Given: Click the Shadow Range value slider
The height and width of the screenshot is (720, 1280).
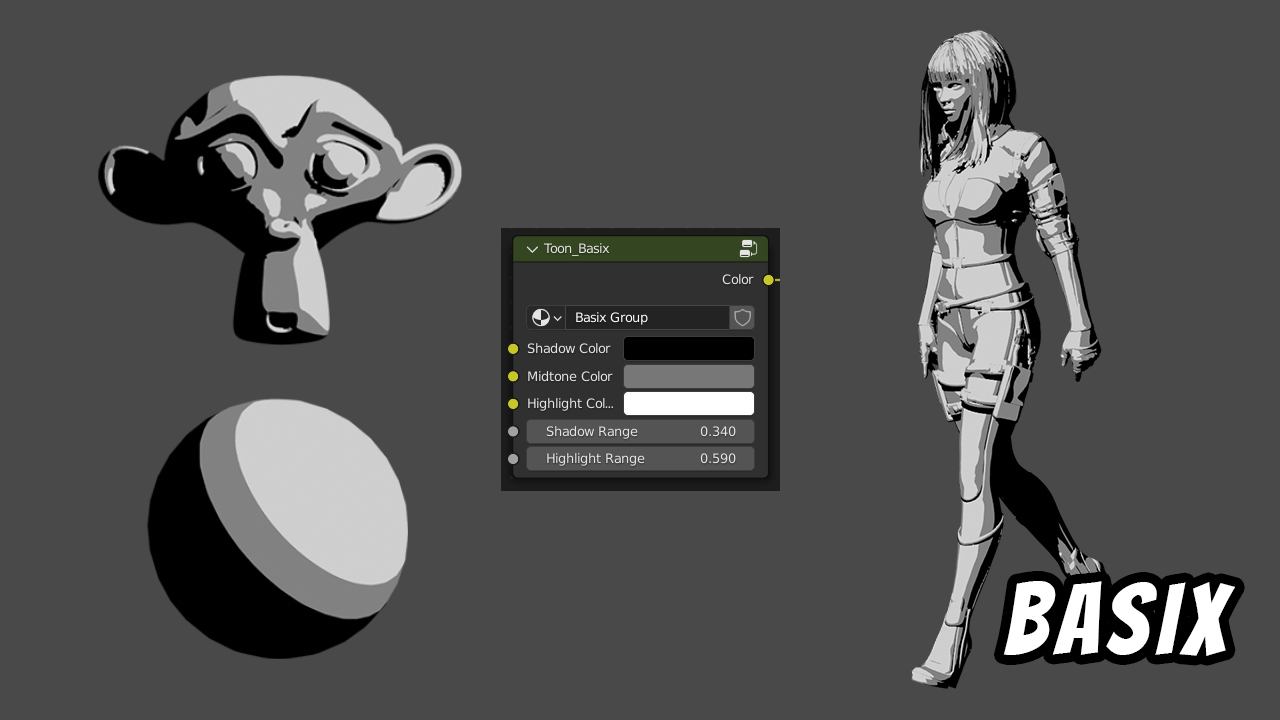Looking at the screenshot, I should (640, 431).
